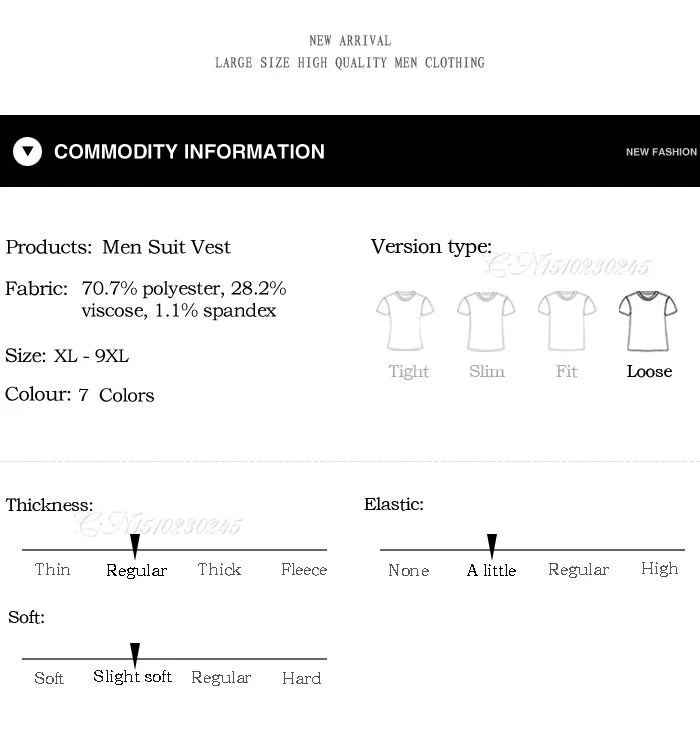Click the Tight fit t-shirt icon
Screen dimensions: 700x747
point(405,321)
